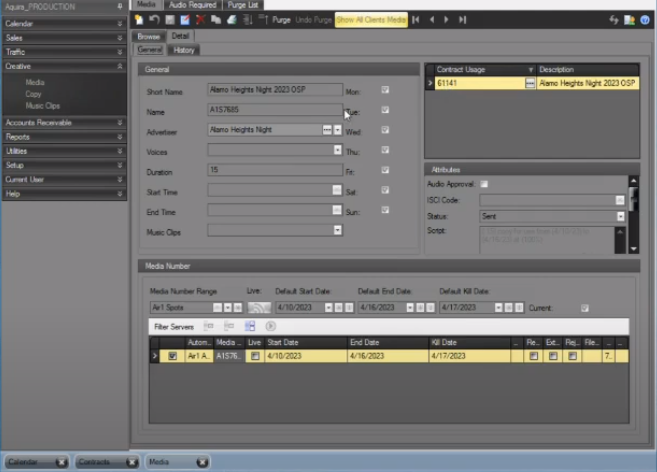The width and height of the screenshot is (657, 472).
Task: Open the Voices dropdown
Action: click(x=338, y=150)
